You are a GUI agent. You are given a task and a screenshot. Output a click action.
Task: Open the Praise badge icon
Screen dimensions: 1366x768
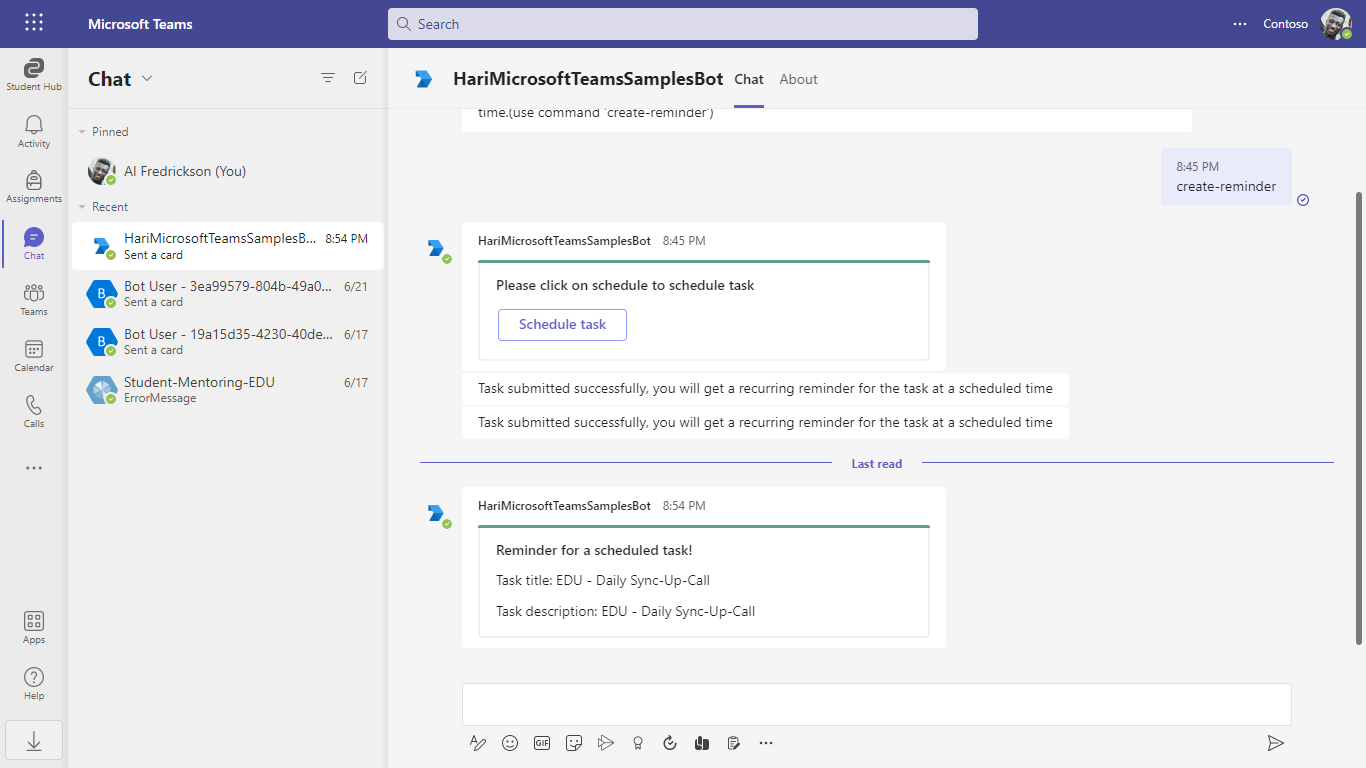pos(638,743)
